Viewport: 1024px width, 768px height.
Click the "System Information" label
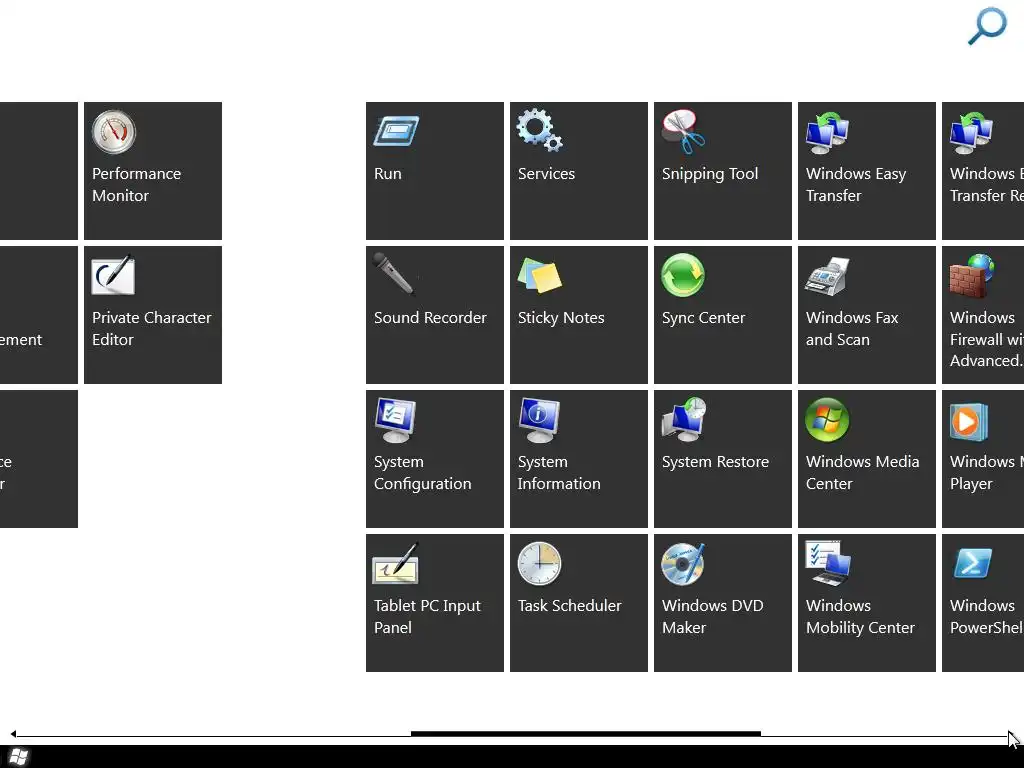(559, 473)
